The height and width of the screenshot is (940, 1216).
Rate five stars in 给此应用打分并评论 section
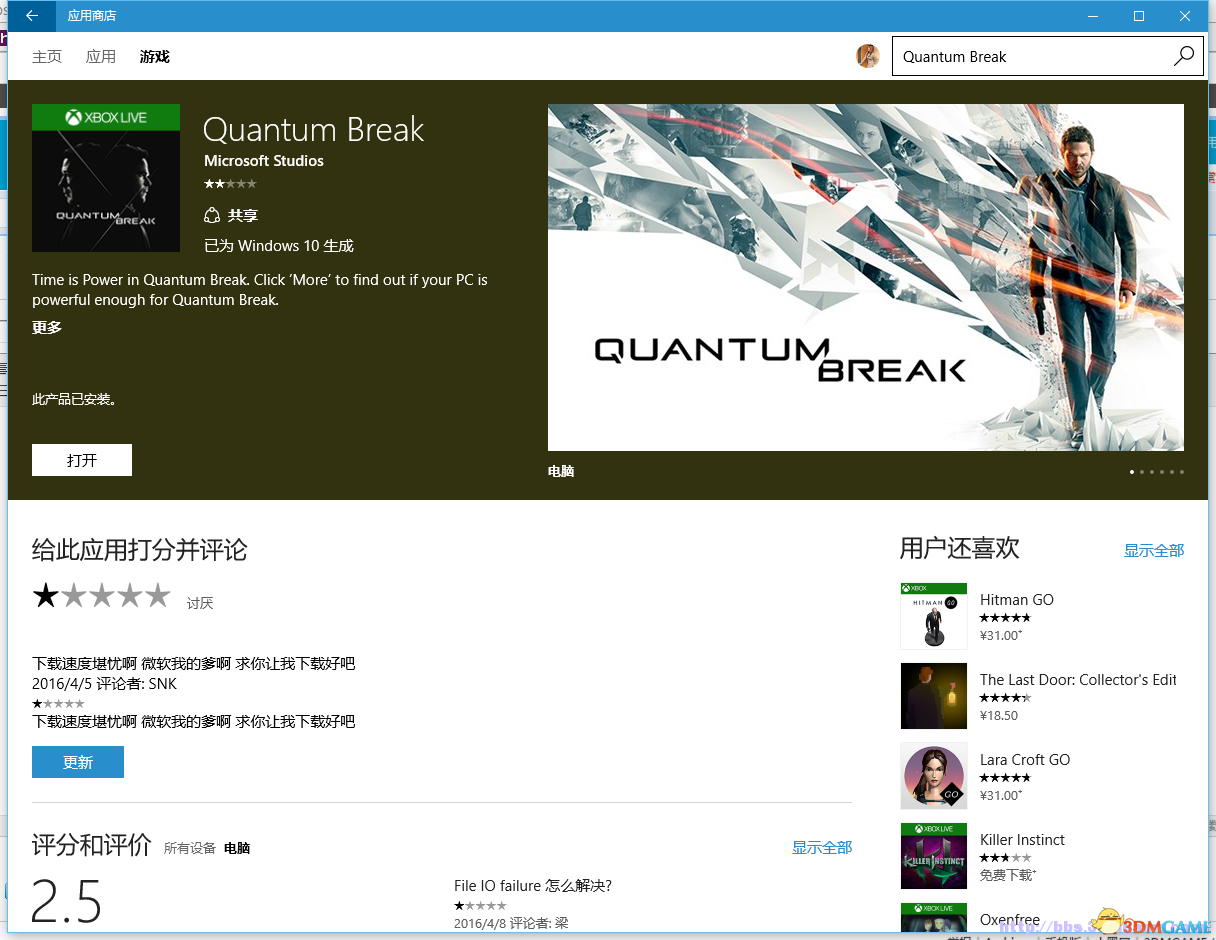pyautogui.click(x=158, y=596)
